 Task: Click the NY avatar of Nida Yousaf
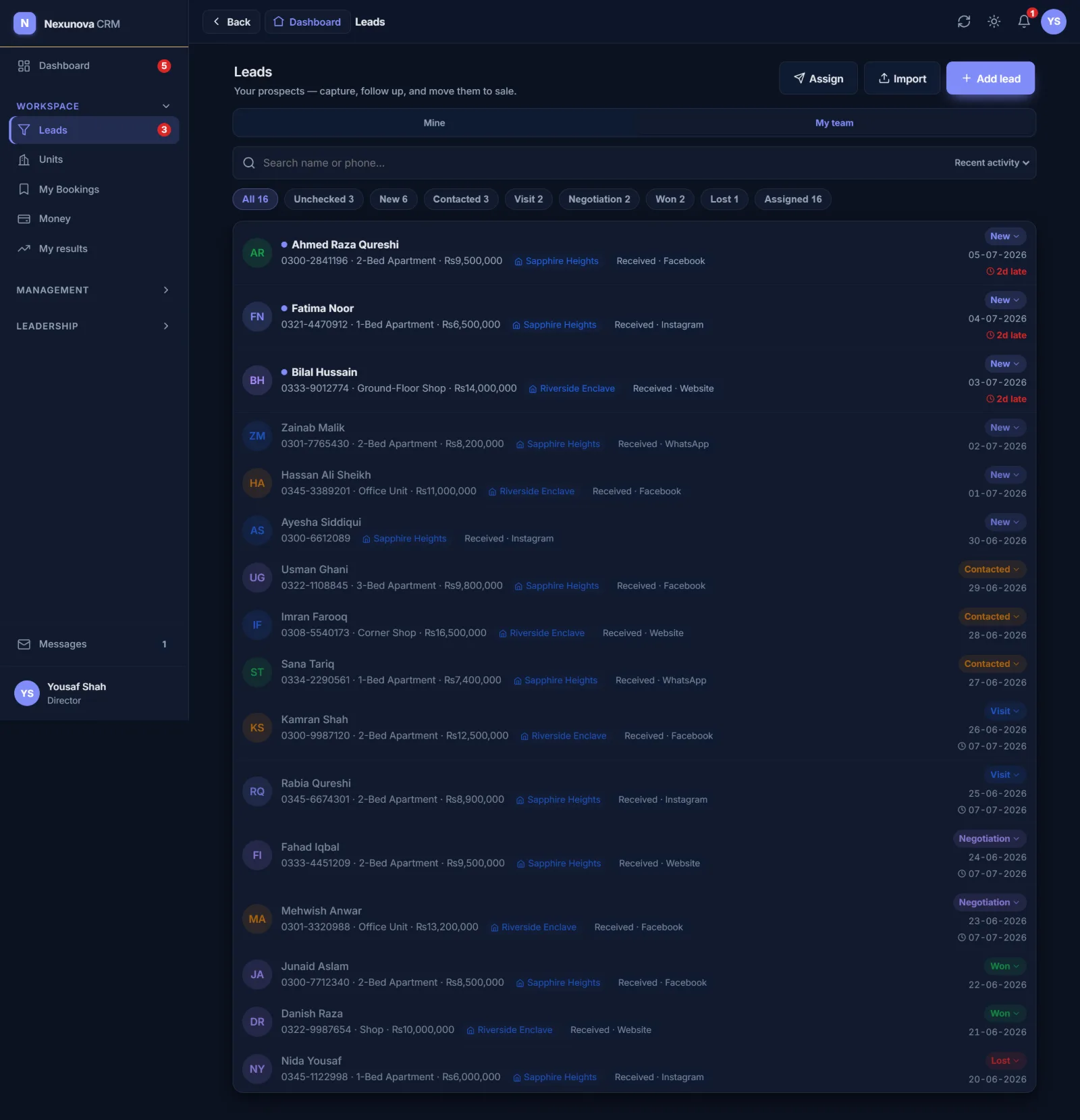click(x=257, y=1069)
